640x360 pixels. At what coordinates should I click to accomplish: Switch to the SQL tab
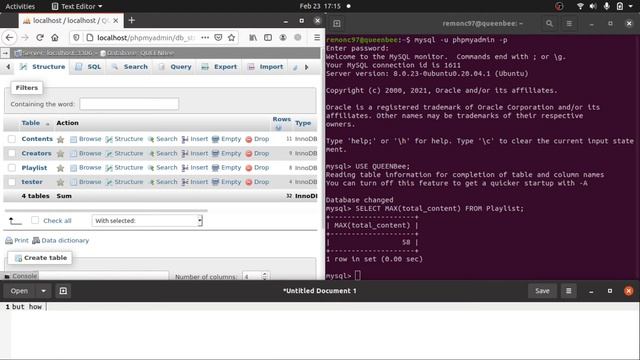point(88,67)
